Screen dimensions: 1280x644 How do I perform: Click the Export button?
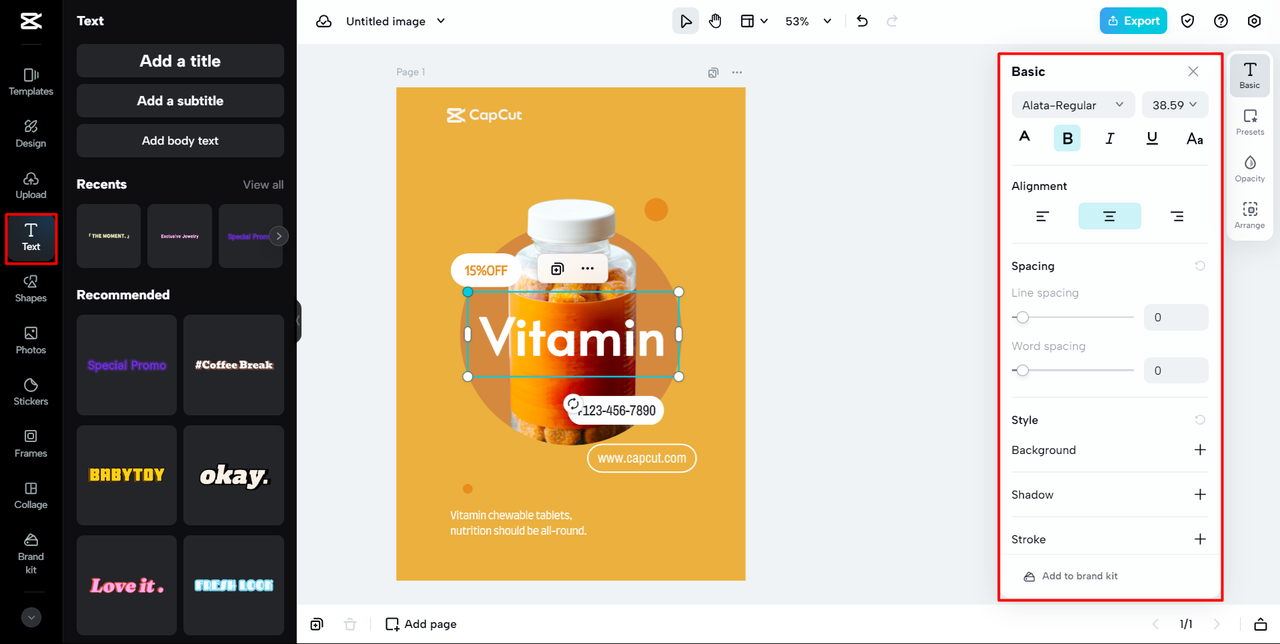click(x=1133, y=21)
